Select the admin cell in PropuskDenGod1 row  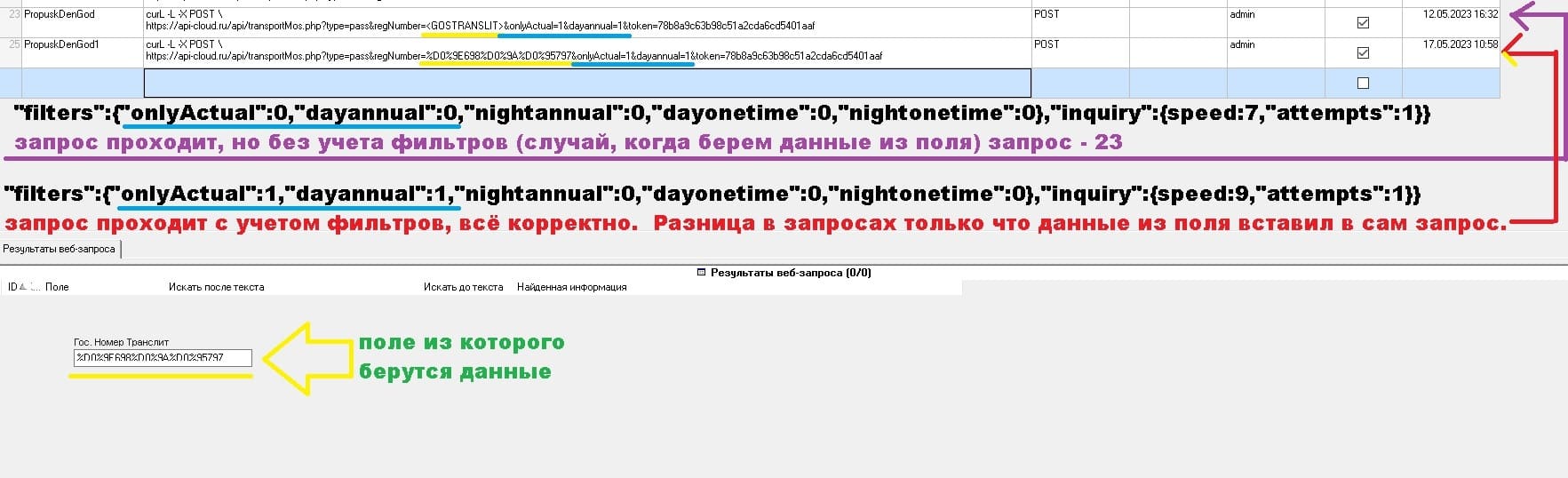(1276, 53)
